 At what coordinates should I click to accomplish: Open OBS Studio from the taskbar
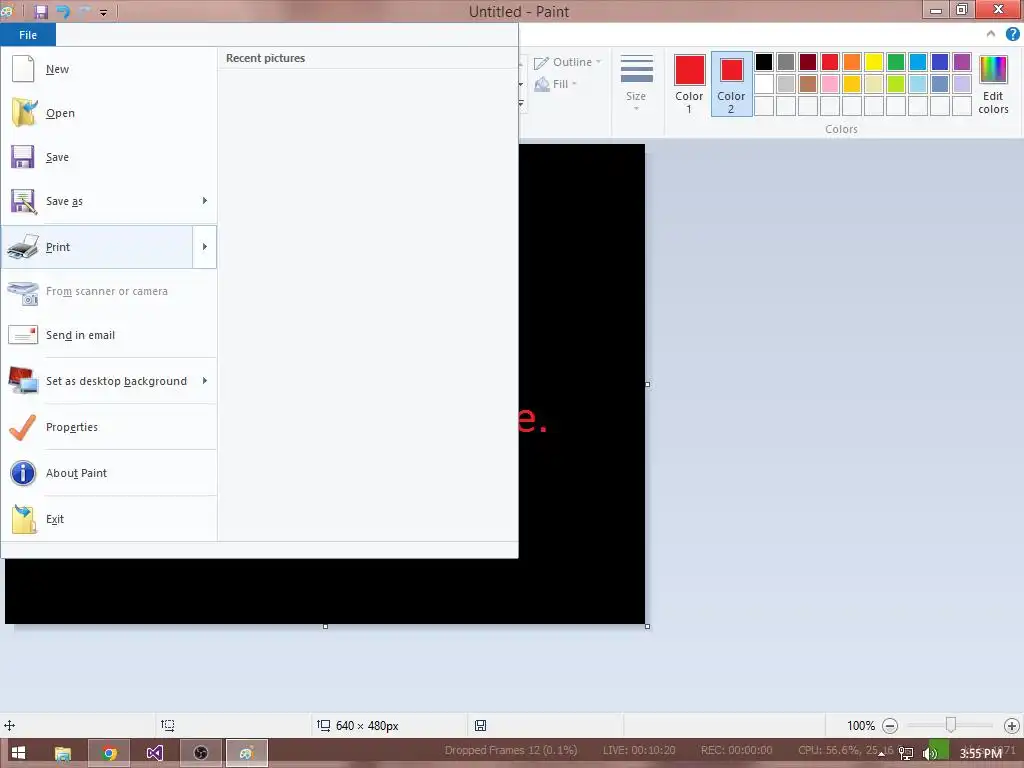200,753
